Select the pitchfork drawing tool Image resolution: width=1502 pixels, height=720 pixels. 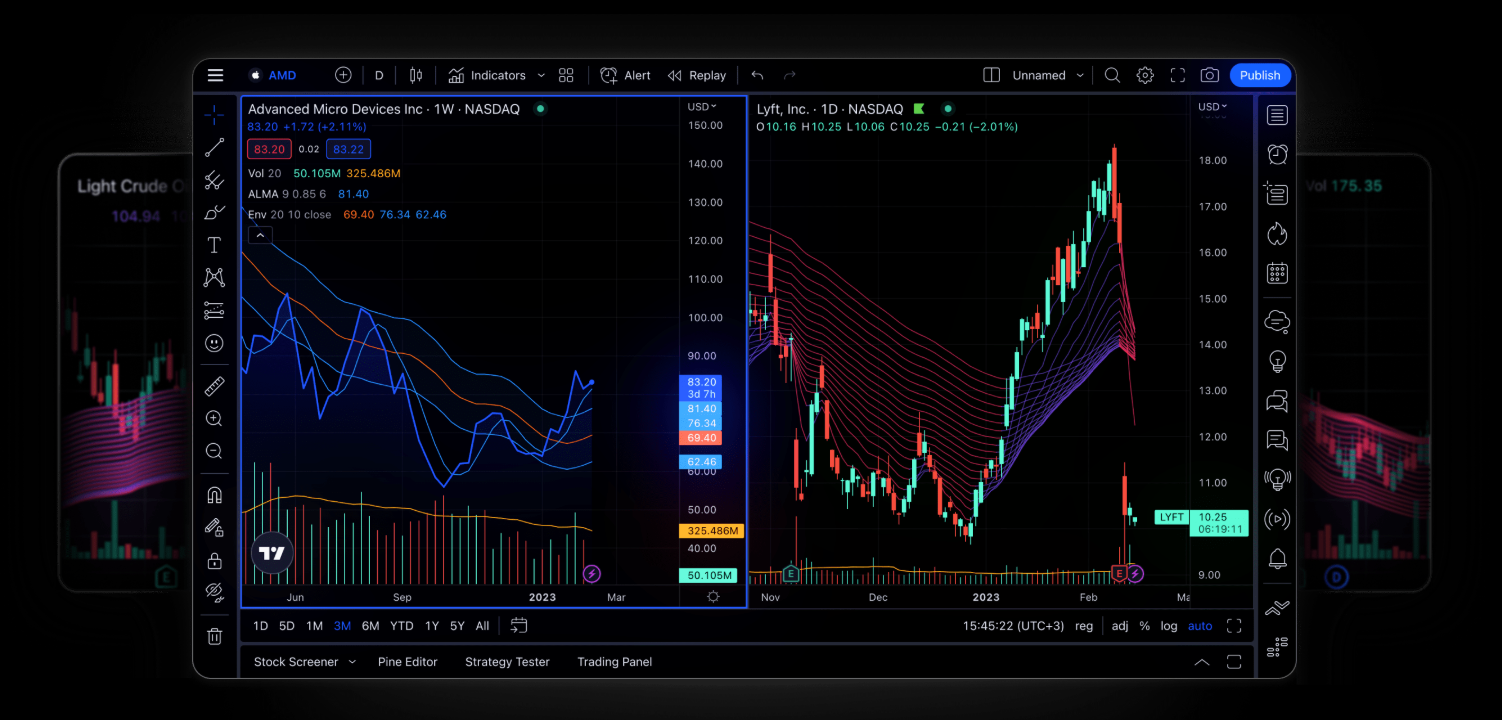[x=214, y=181]
